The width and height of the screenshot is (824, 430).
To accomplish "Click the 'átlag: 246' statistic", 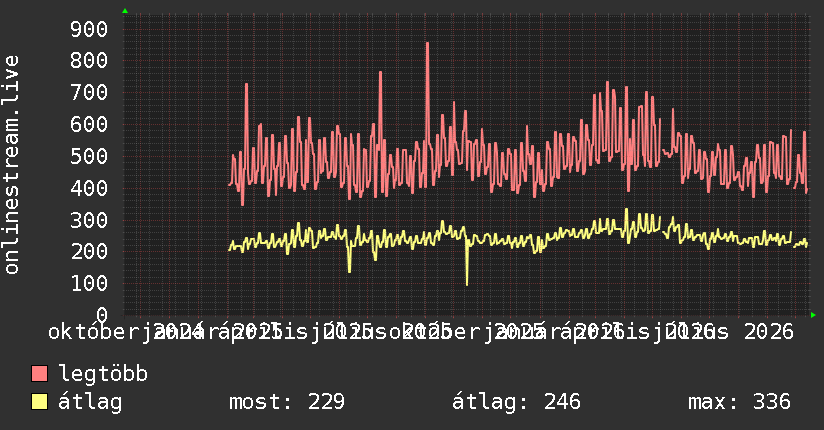I will click(x=517, y=402).
